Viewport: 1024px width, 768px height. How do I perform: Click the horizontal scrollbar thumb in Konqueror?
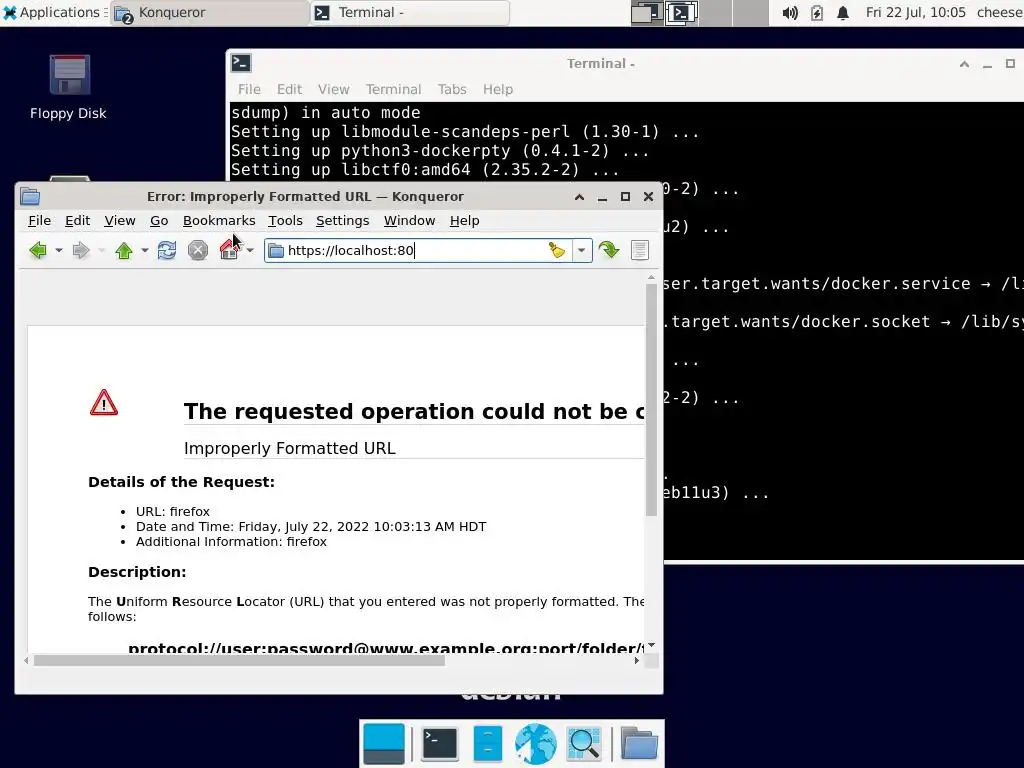click(x=239, y=660)
